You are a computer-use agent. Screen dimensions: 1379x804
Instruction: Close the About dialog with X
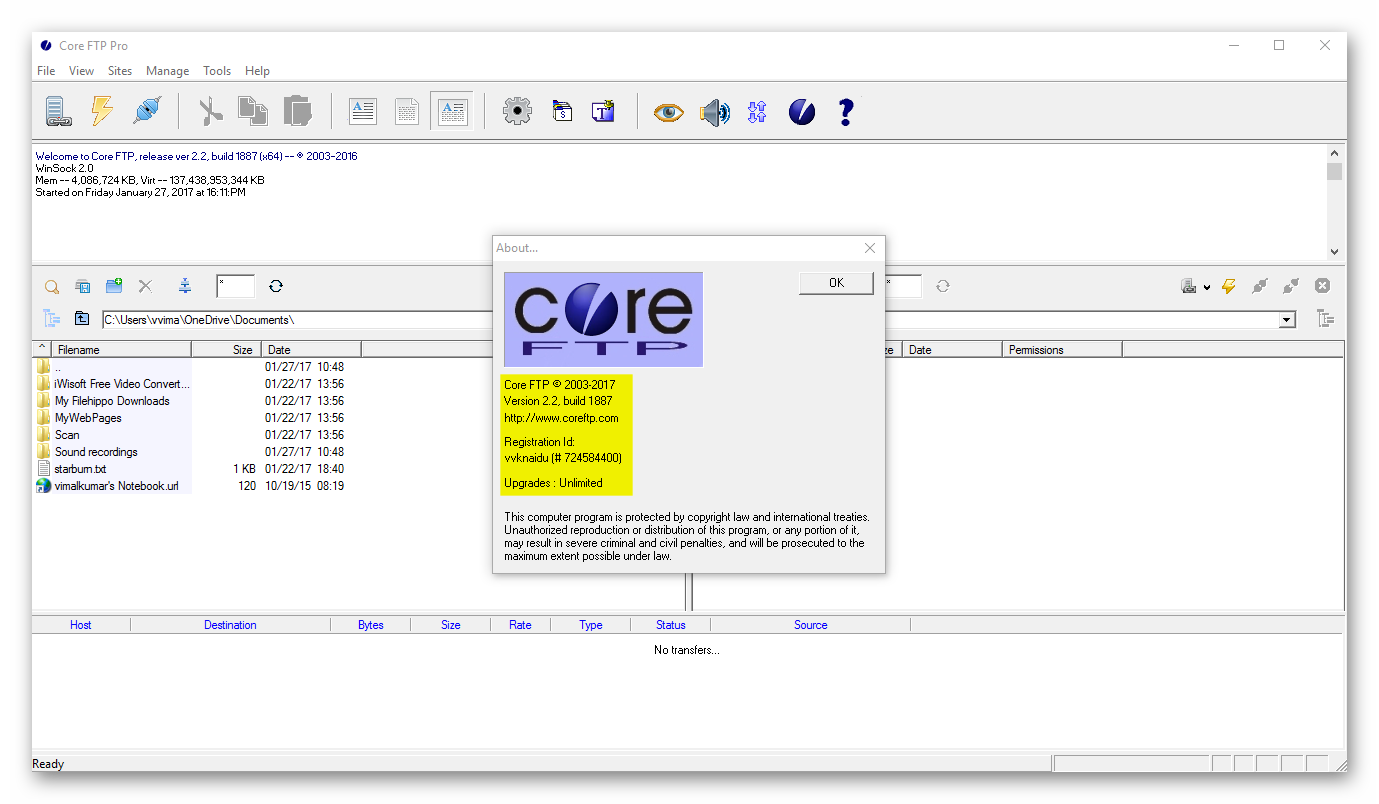pyautogui.click(x=870, y=248)
